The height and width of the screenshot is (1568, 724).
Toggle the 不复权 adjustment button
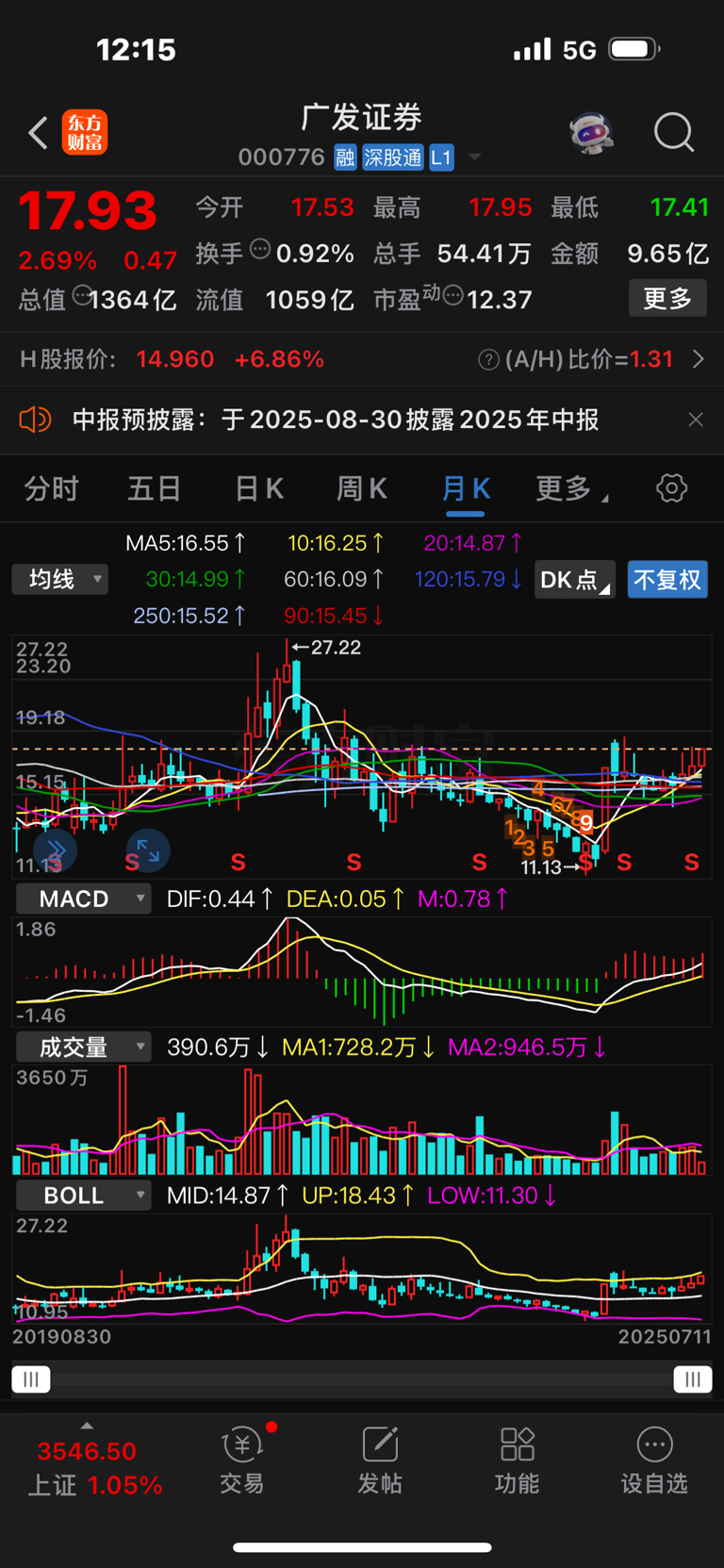(667, 580)
